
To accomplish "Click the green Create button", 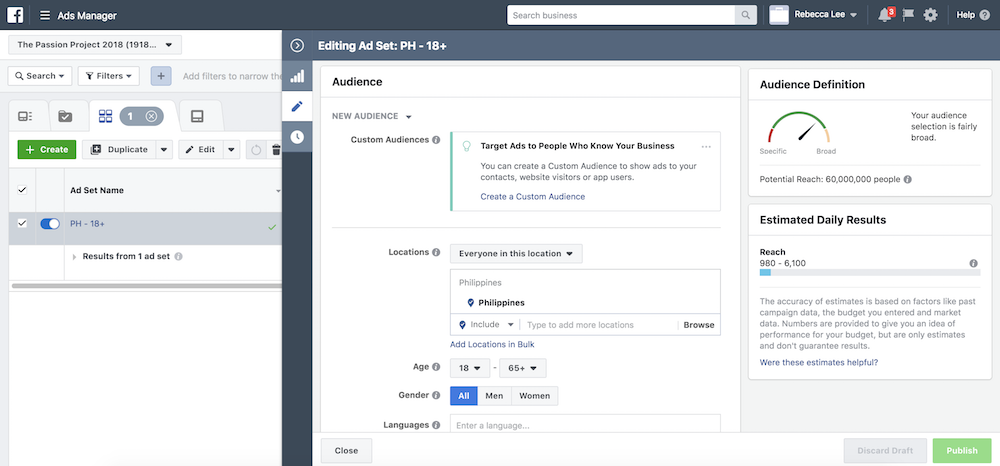I will point(47,150).
